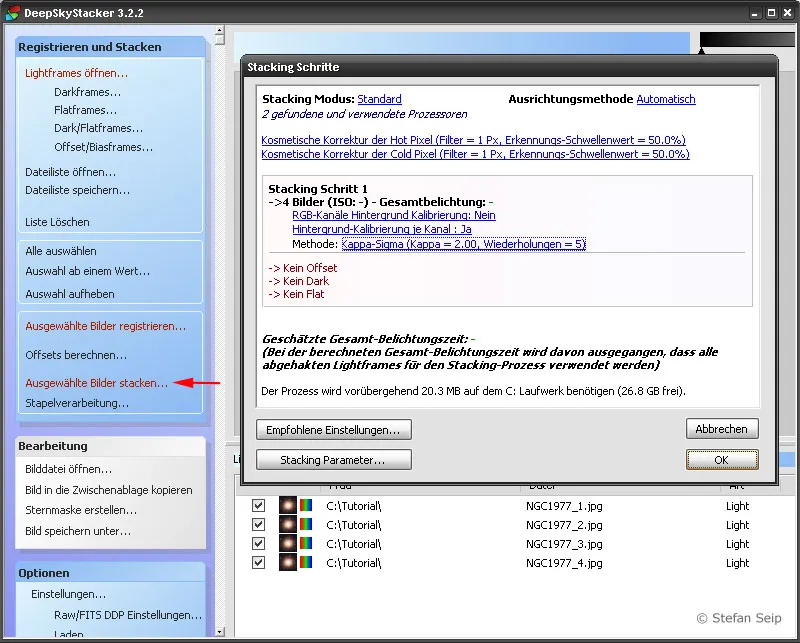Click Bild speichern unter
The width and height of the screenshot is (800, 643).
pos(78,531)
